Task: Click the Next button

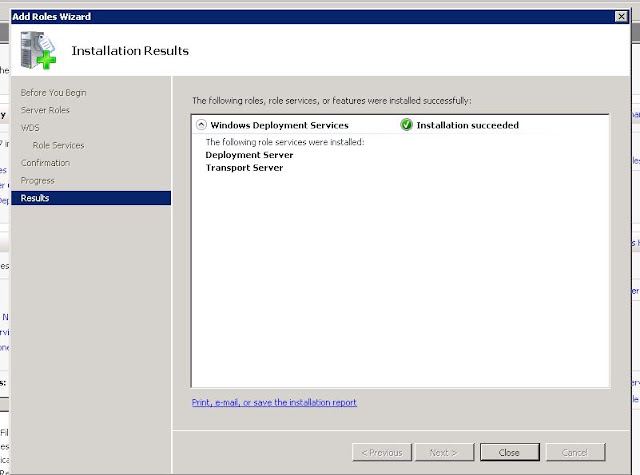Action: click(444, 452)
